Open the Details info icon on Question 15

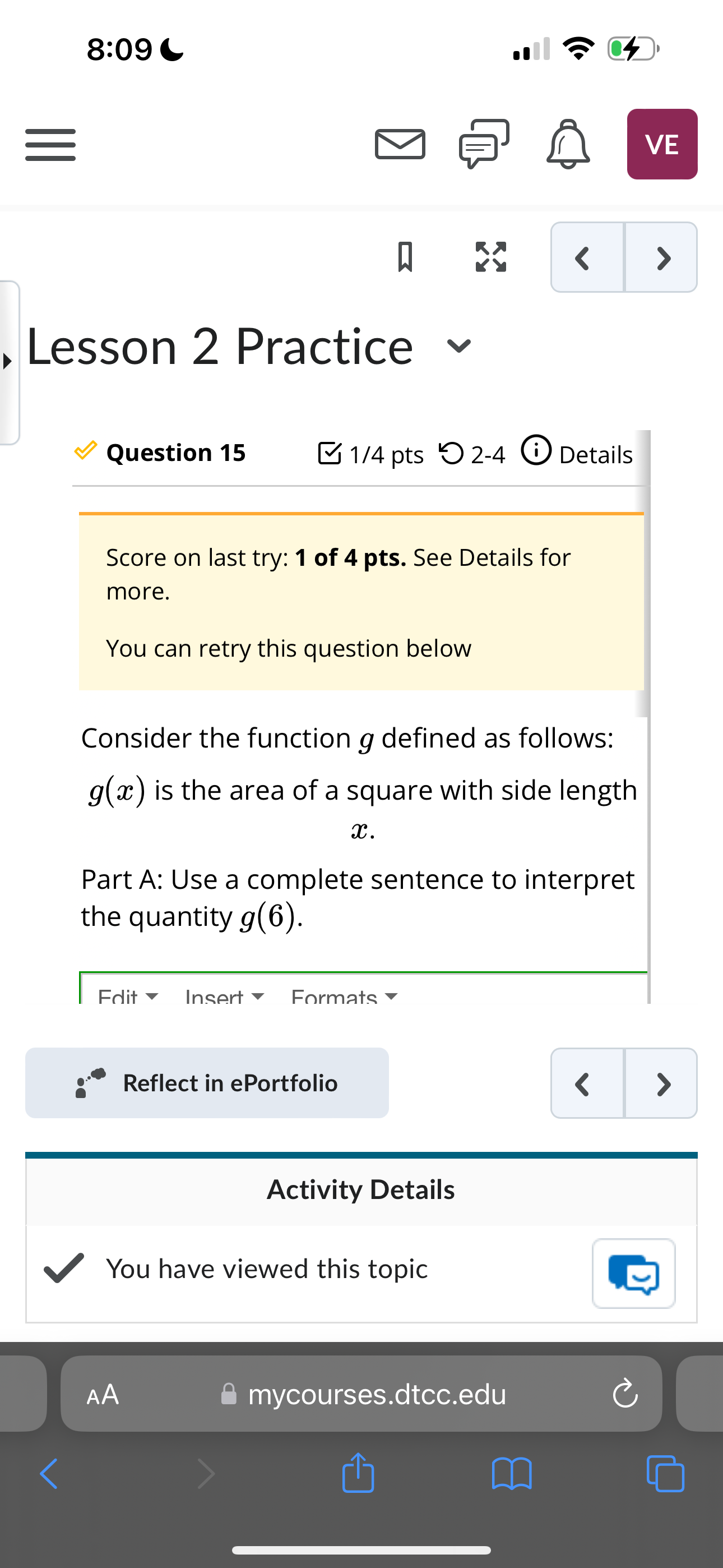tap(537, 450)
